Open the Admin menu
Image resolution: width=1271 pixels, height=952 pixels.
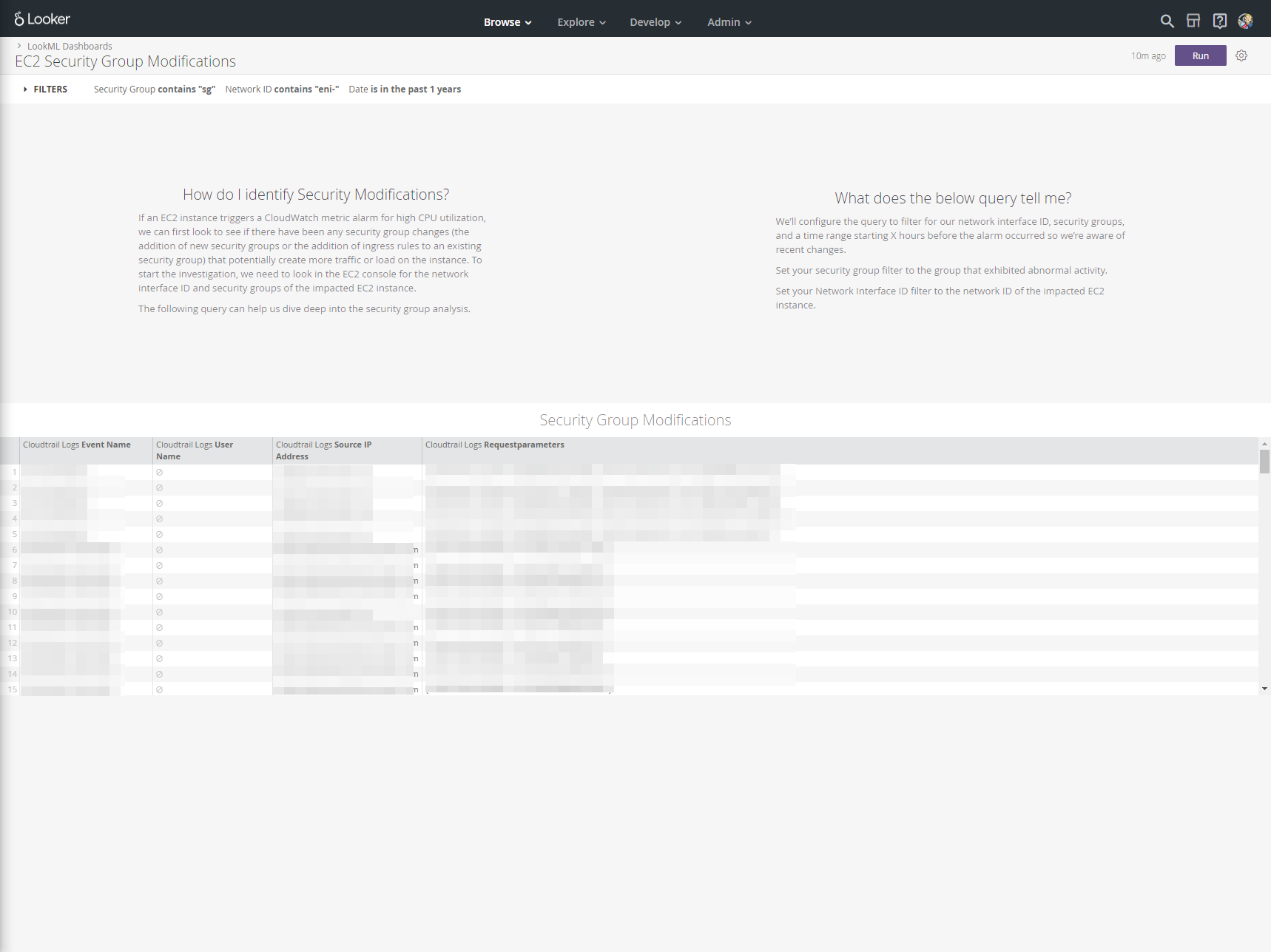[x=728, y=21]
